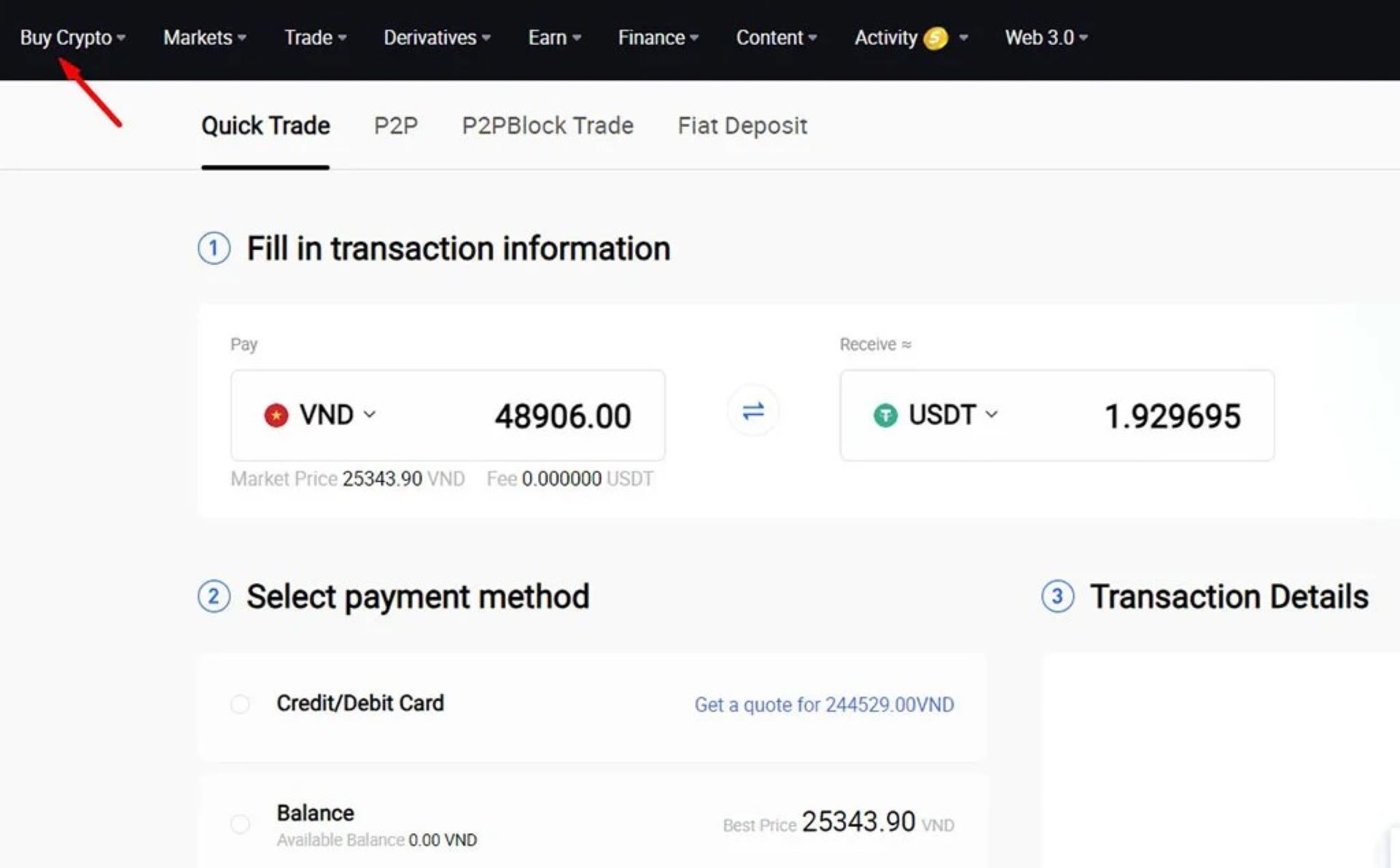Click the Select payment method heading
Screen dimensions: 1400x868
418,597
